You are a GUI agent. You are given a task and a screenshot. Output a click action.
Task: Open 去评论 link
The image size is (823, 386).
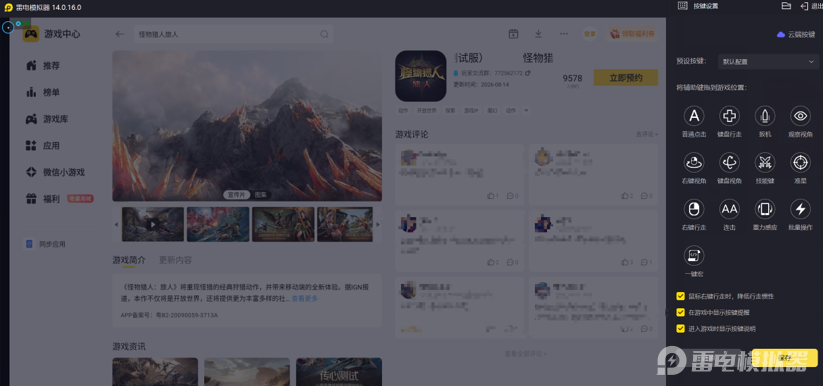tap(647, 134)
